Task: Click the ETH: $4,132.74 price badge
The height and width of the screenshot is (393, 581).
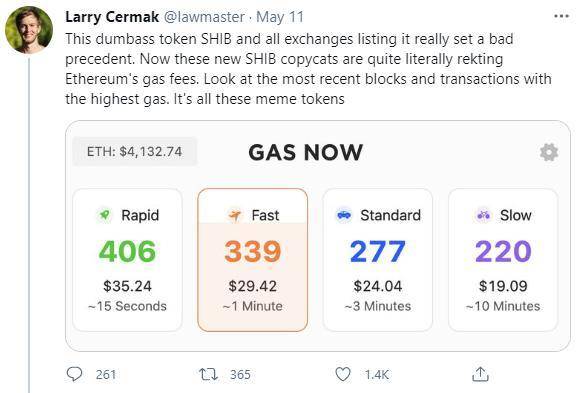Action: pos(135,151)
